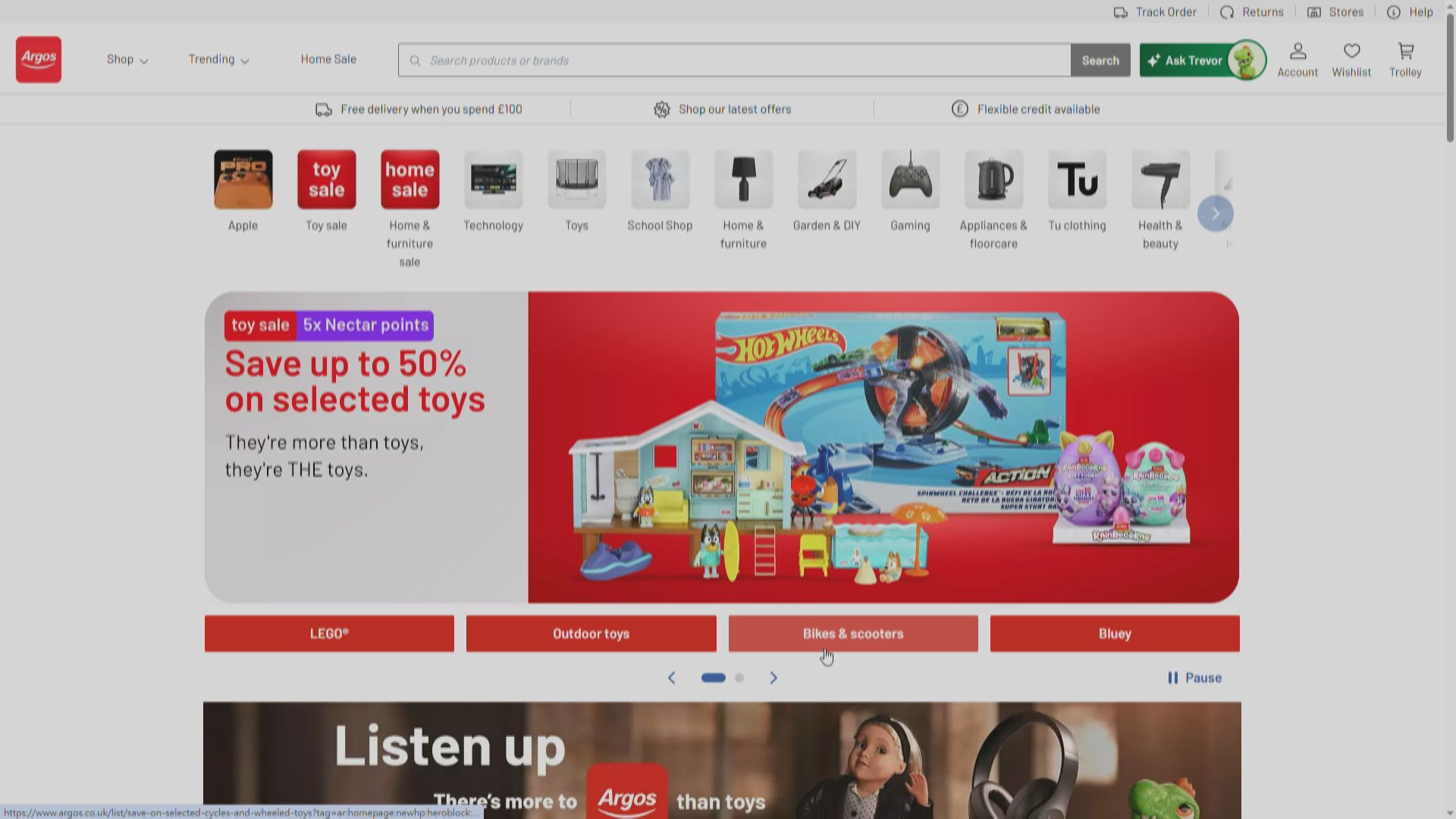The width and height of the screenshot is (1456, 819).
Task: Expand the Shop dropdown menu
Action: click(x=127, y=59)
